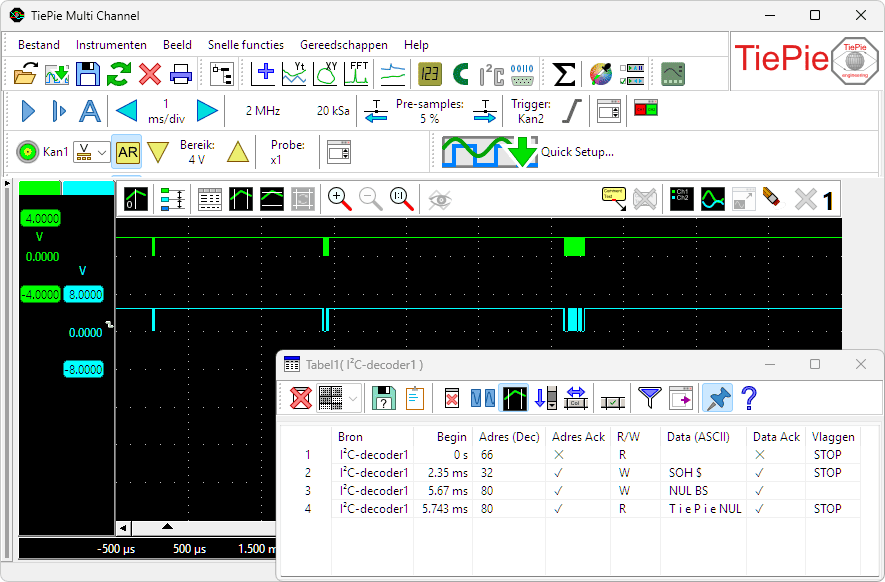This screenshot has height=582, width=885.
Task: Click the Data (ASCII) column header
Action: 698,436
